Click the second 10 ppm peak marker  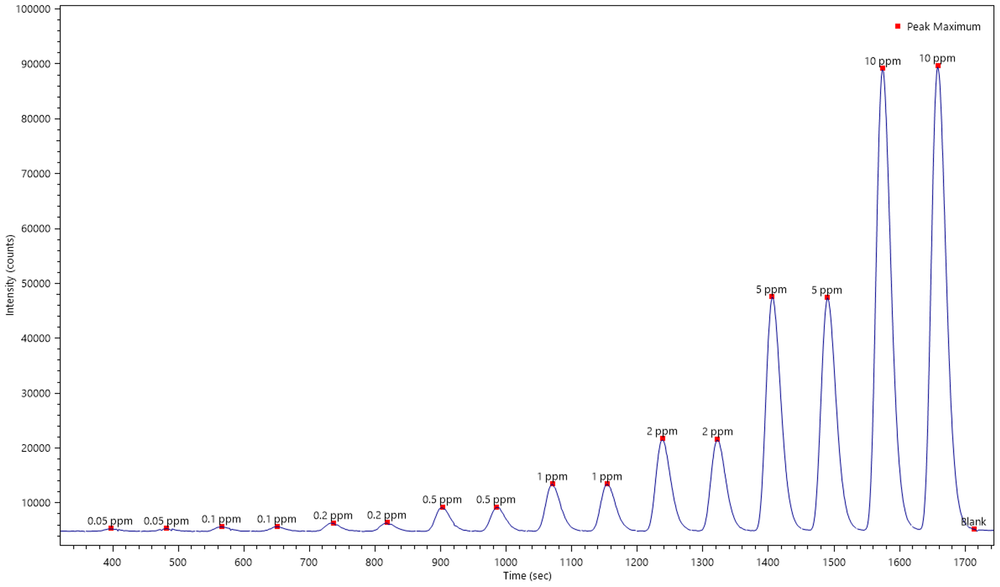937,67
